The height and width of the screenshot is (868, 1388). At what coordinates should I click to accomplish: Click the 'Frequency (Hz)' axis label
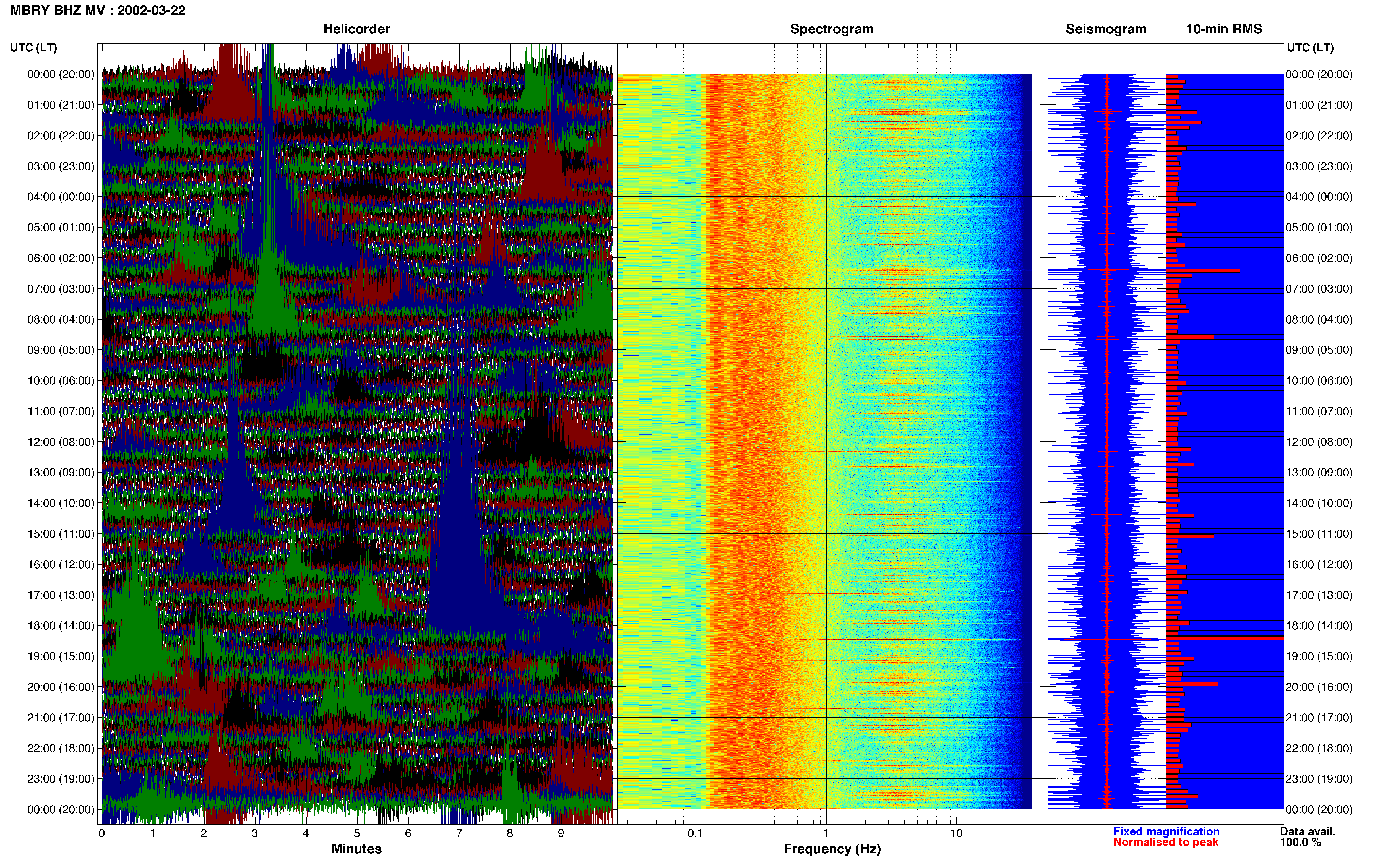click(832, 849)
